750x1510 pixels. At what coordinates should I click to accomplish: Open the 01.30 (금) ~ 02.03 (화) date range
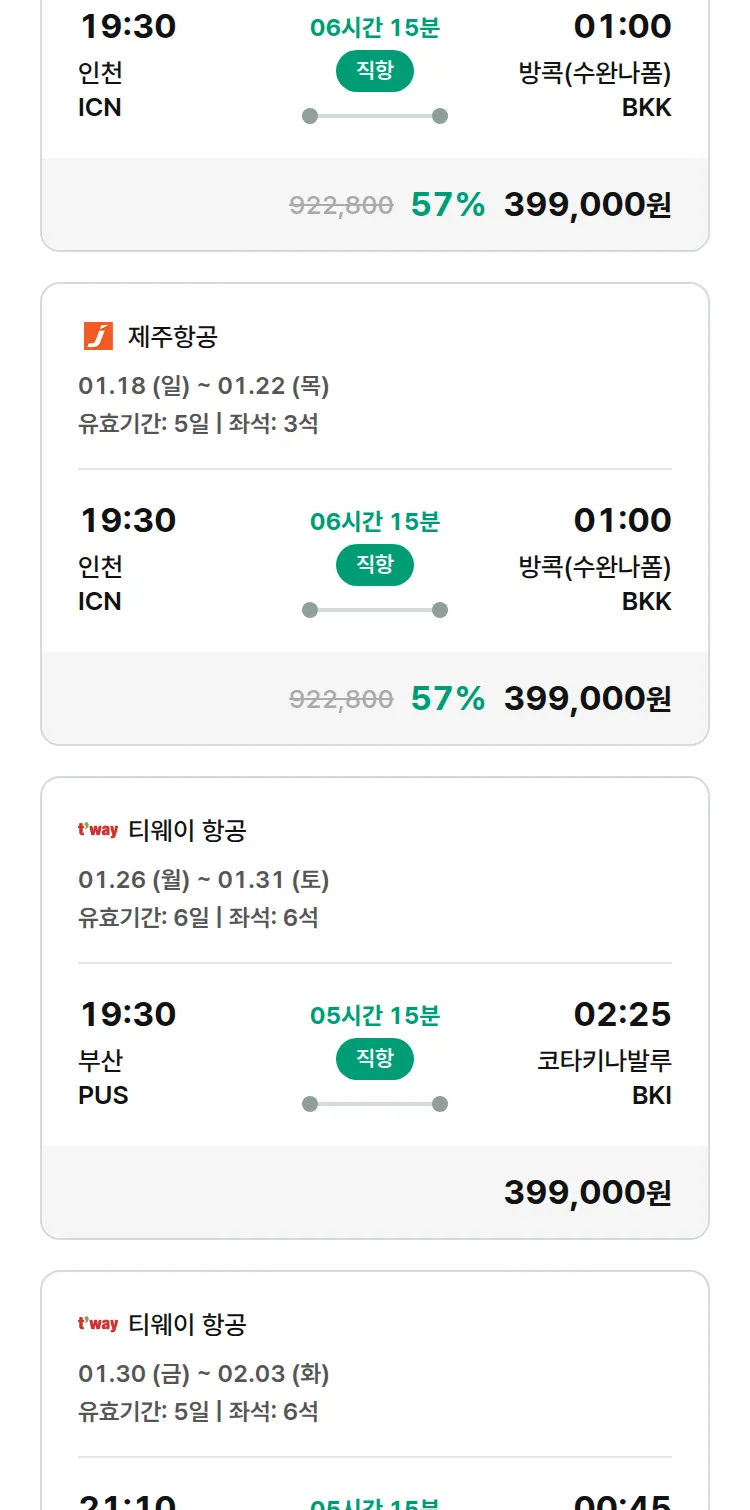(204, 1374)
